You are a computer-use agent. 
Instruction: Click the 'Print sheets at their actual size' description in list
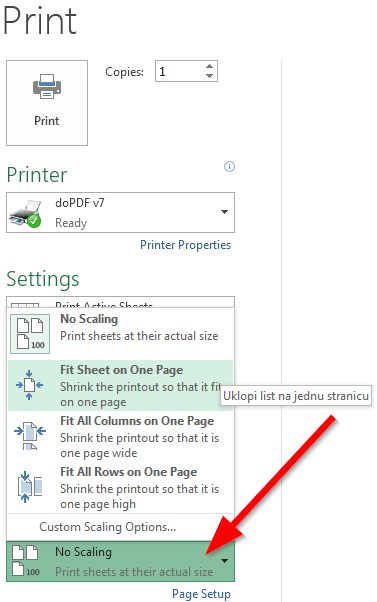click(x=139, y=336)
